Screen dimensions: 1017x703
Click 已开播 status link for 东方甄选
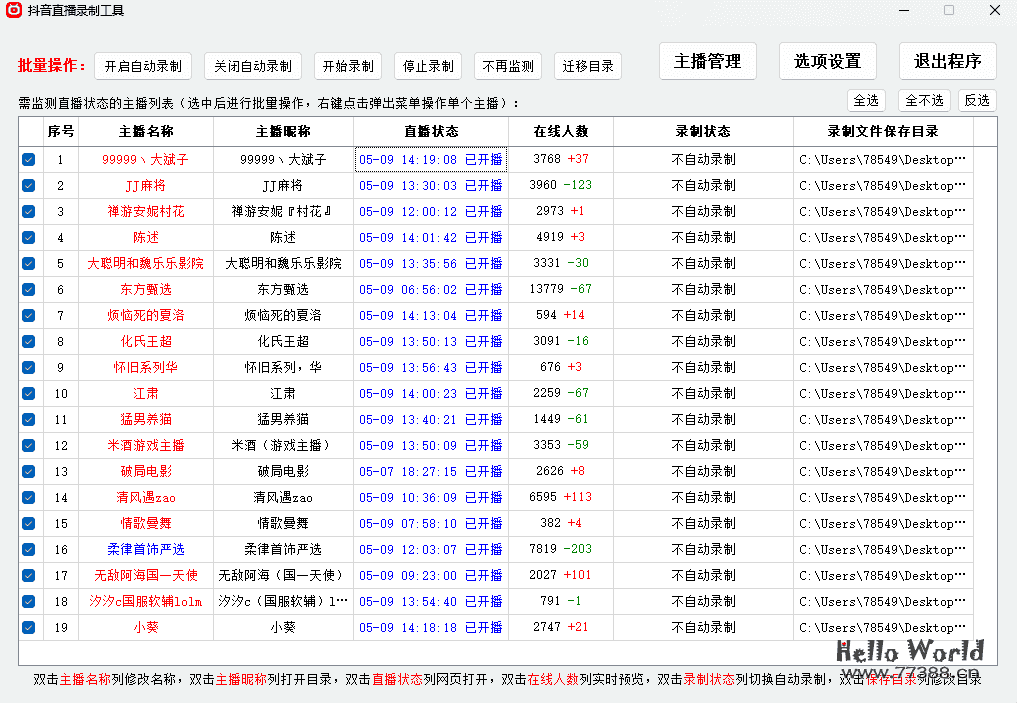click(482, 289)
